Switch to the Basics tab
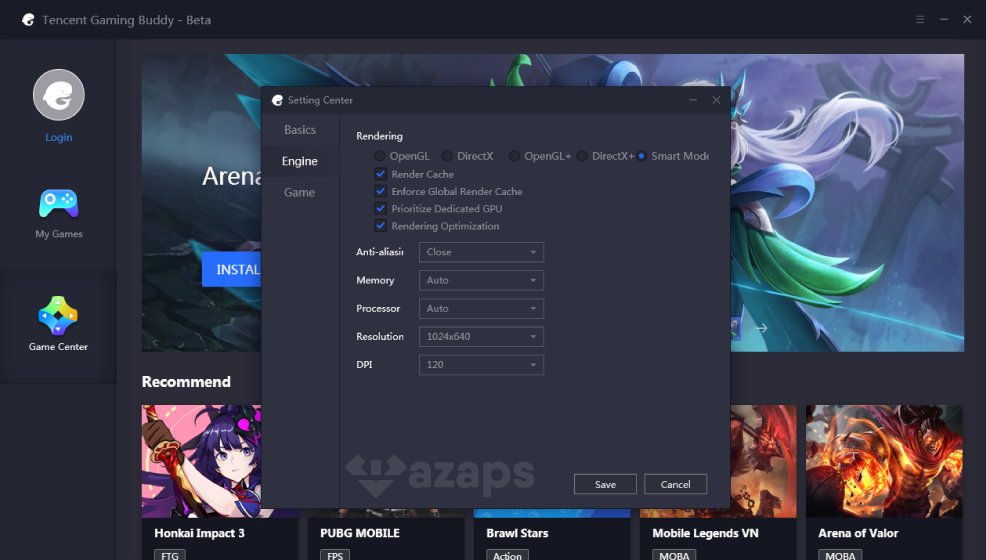The height and width of the screenshot is (560, 986). point(300,130)
